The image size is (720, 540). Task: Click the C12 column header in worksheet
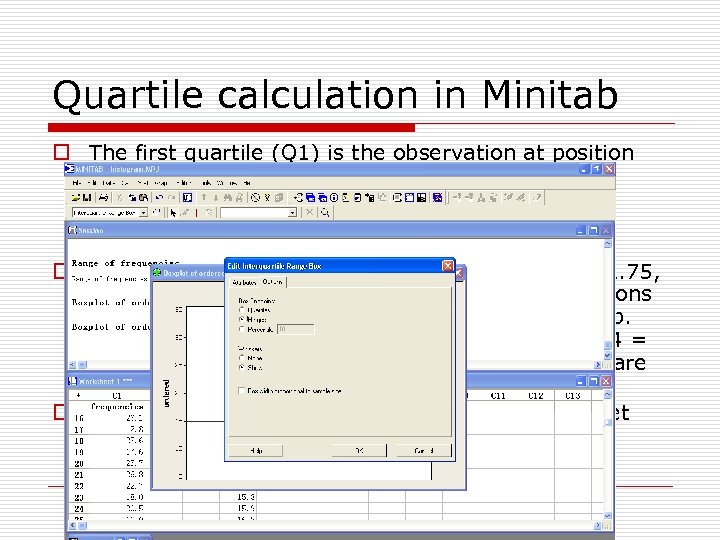[x=535, y=395]
